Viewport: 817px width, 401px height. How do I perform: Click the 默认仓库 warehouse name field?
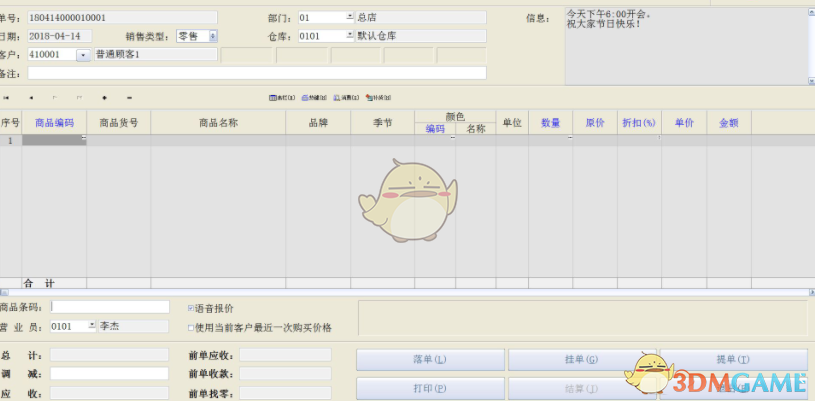[x=421, y=36]
